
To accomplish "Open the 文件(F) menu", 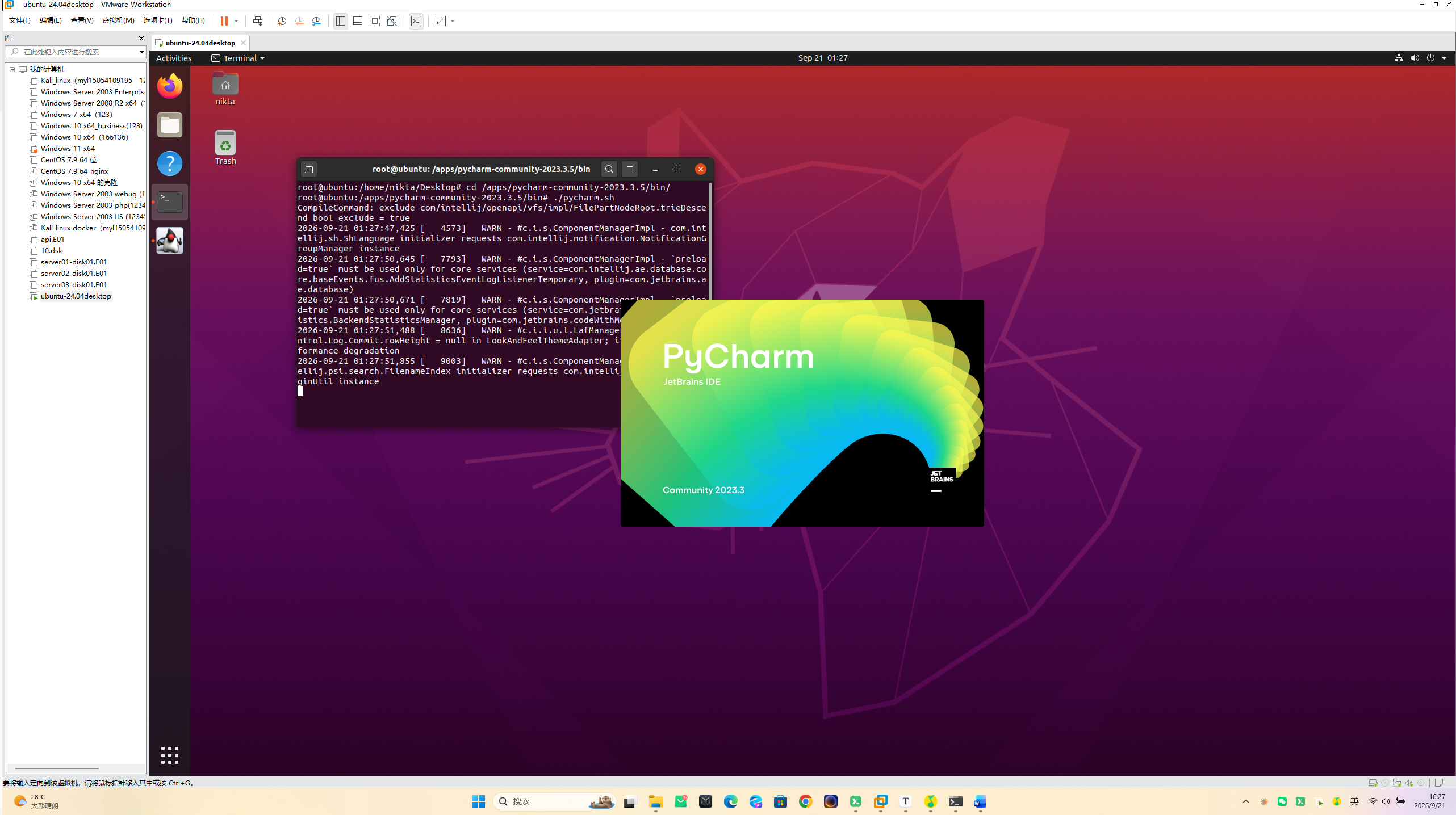I will [x=20, y=20].
